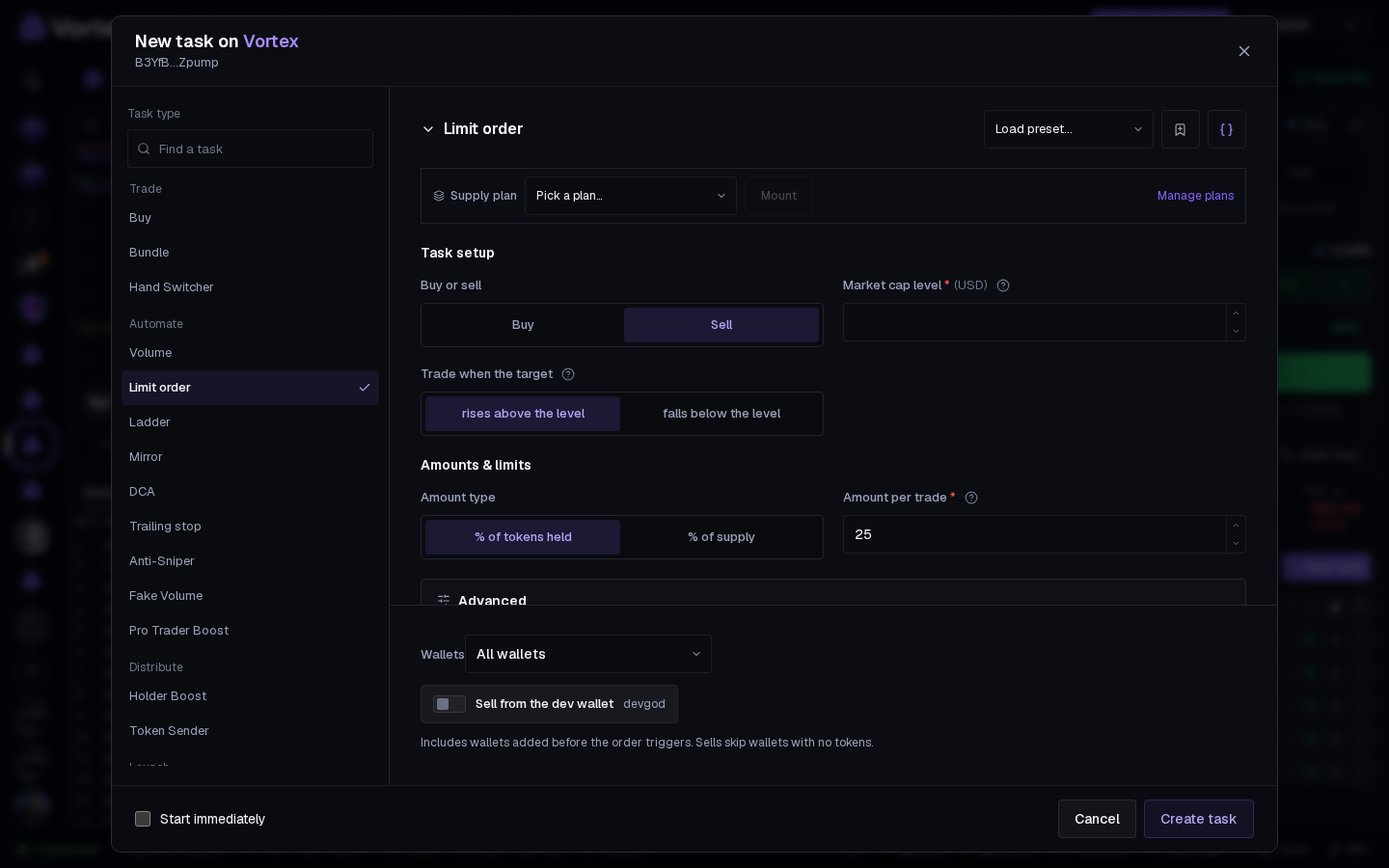Viewport: 1389px width, 868px height.
Task: Click the Supply plan layers icon
Action: click(x=439, y=196)
